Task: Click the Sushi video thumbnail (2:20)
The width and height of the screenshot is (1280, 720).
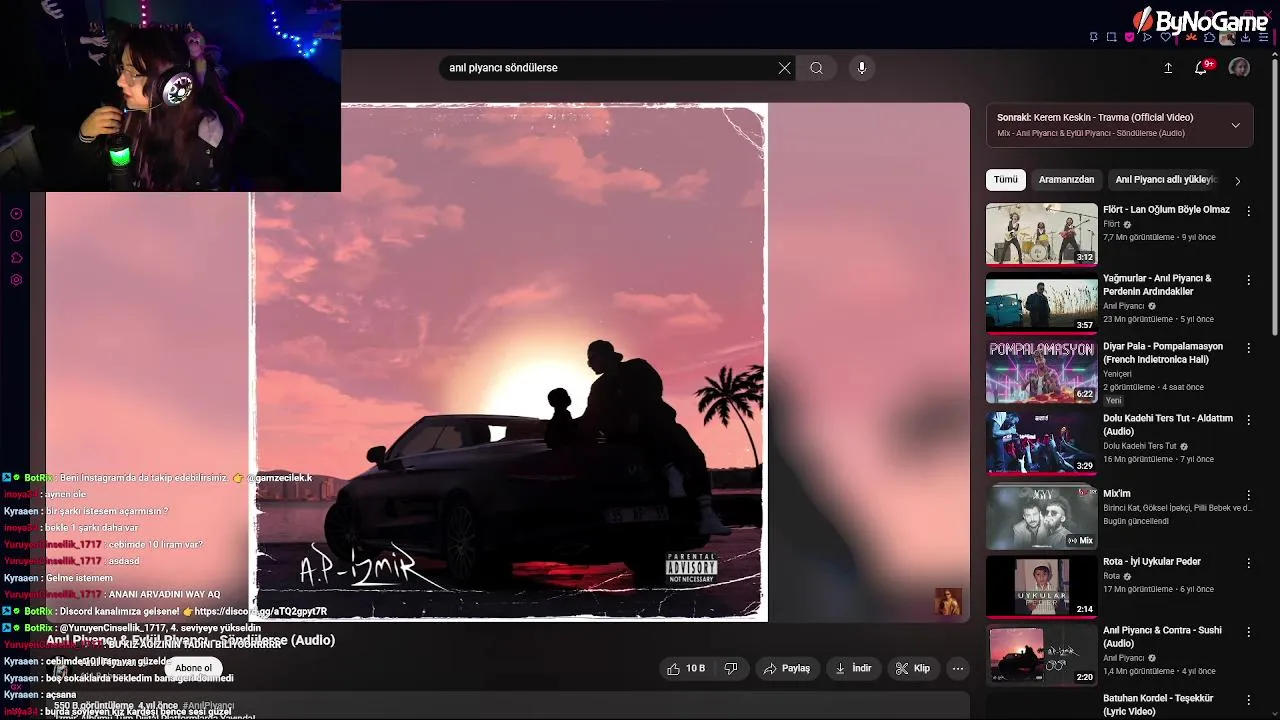Action: point(1041,655)
